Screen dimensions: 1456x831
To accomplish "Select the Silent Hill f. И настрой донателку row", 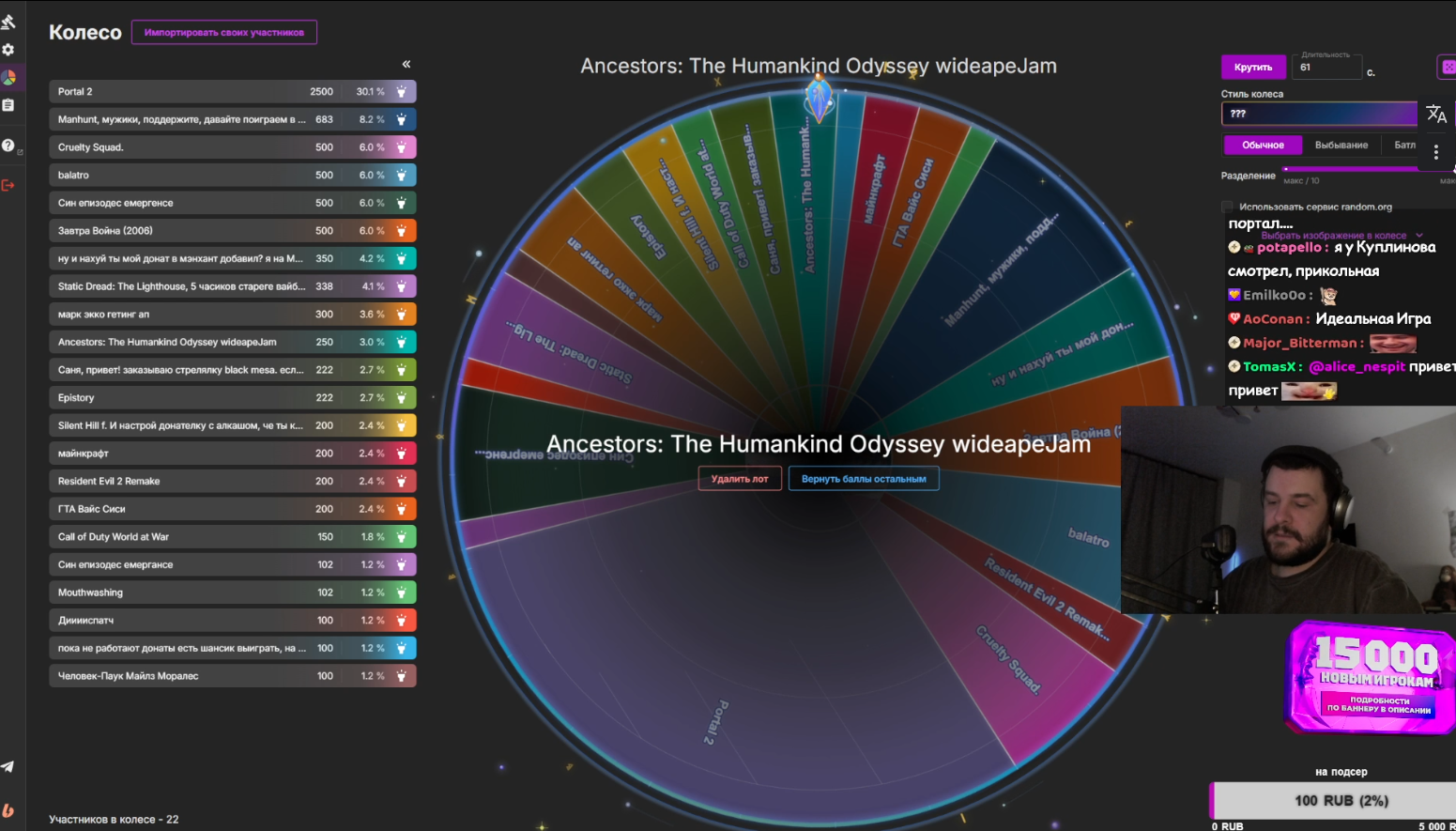I will (233, 425).
